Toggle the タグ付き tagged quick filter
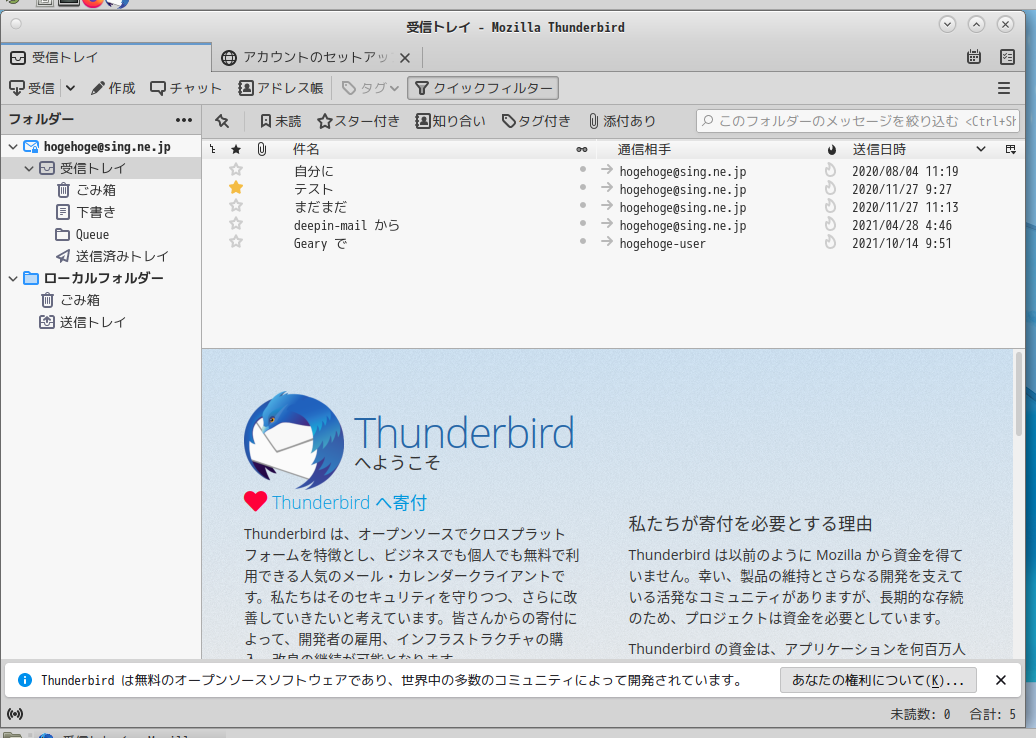 point(536,121)
